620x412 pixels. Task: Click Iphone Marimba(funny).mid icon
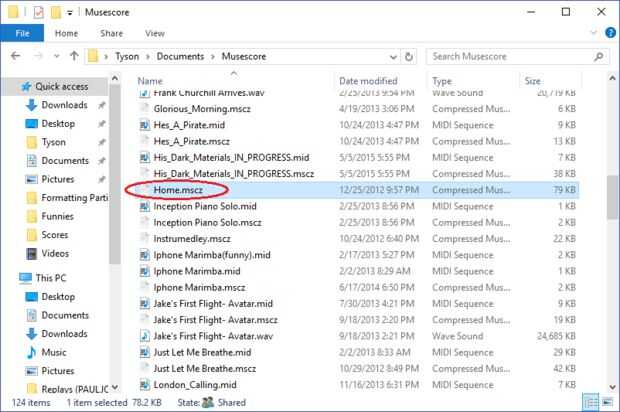pyautogui.click(x=145, y=255)
